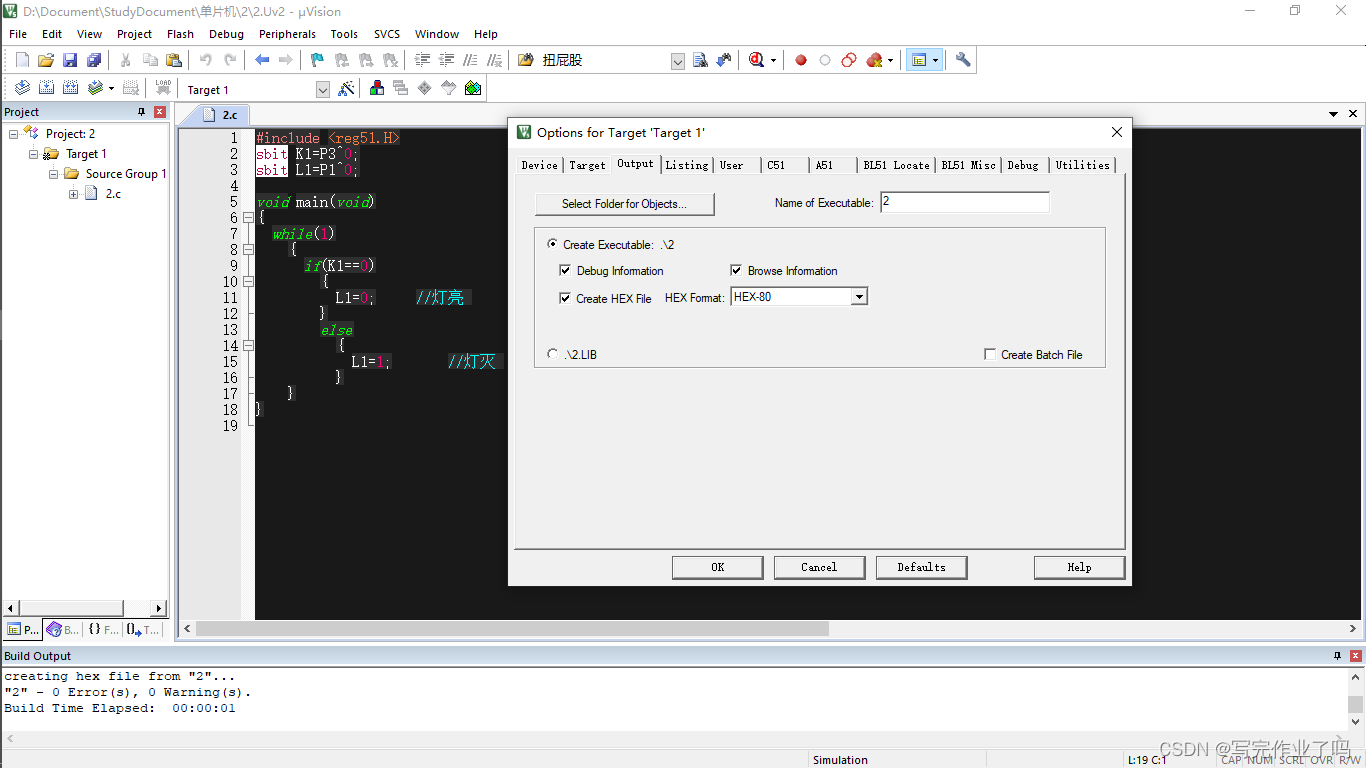The height and width of the screenshot is (768, 1366).
Task: Select the .\2.LIB radio button
Action: (553, 354)
